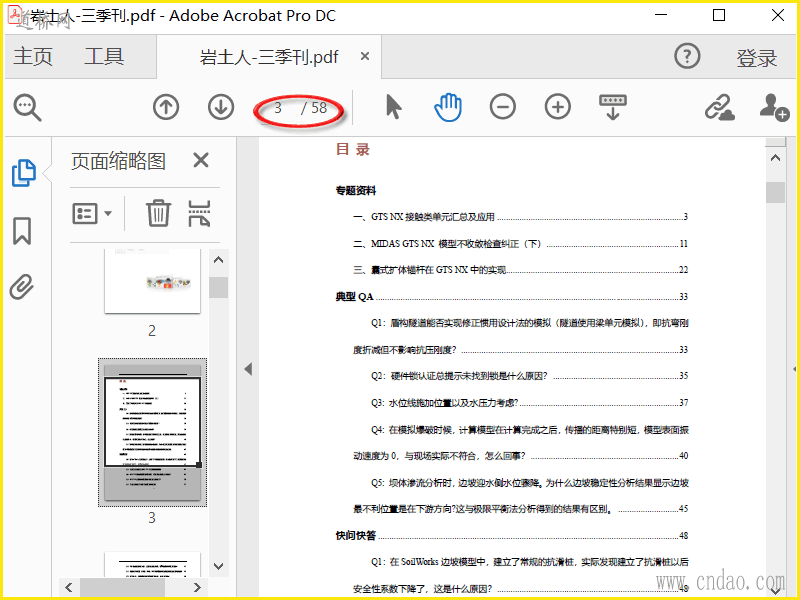800x600 pixels.
Task: Delete selected pages with trash icon
Action: click(158, 213)
